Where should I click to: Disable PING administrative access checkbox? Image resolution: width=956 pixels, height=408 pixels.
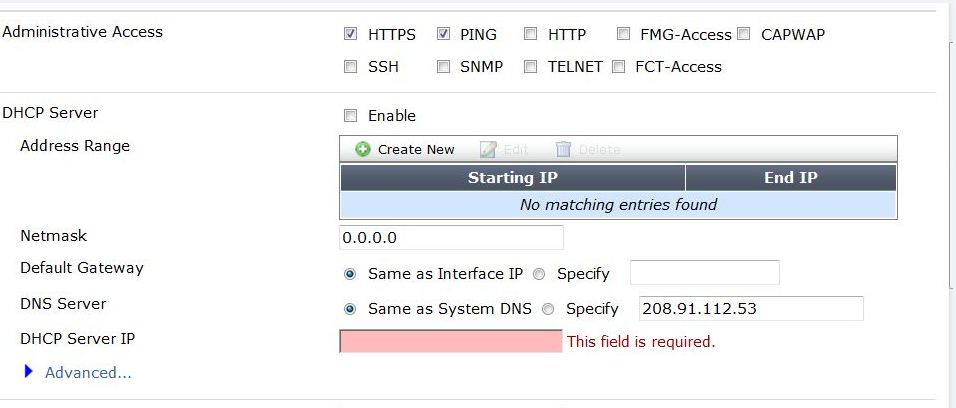pyautogui.click(x=443, y=34)
